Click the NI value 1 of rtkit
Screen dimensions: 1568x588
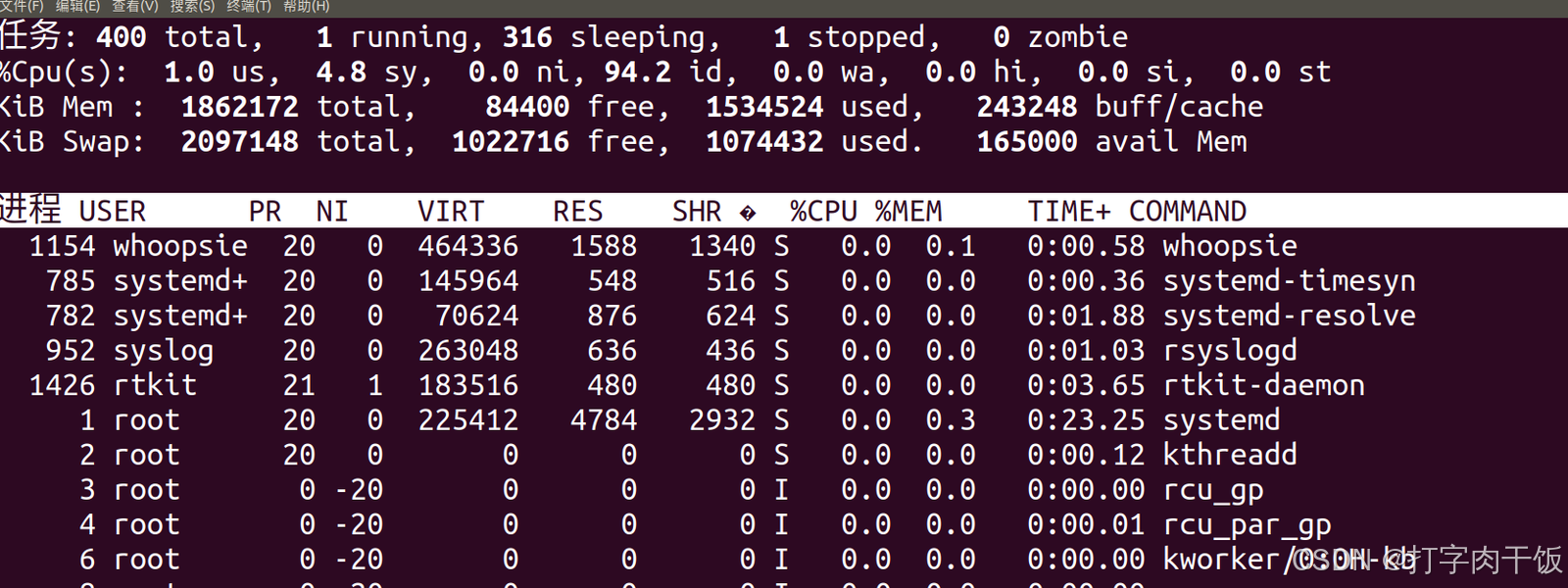(375, 386)
